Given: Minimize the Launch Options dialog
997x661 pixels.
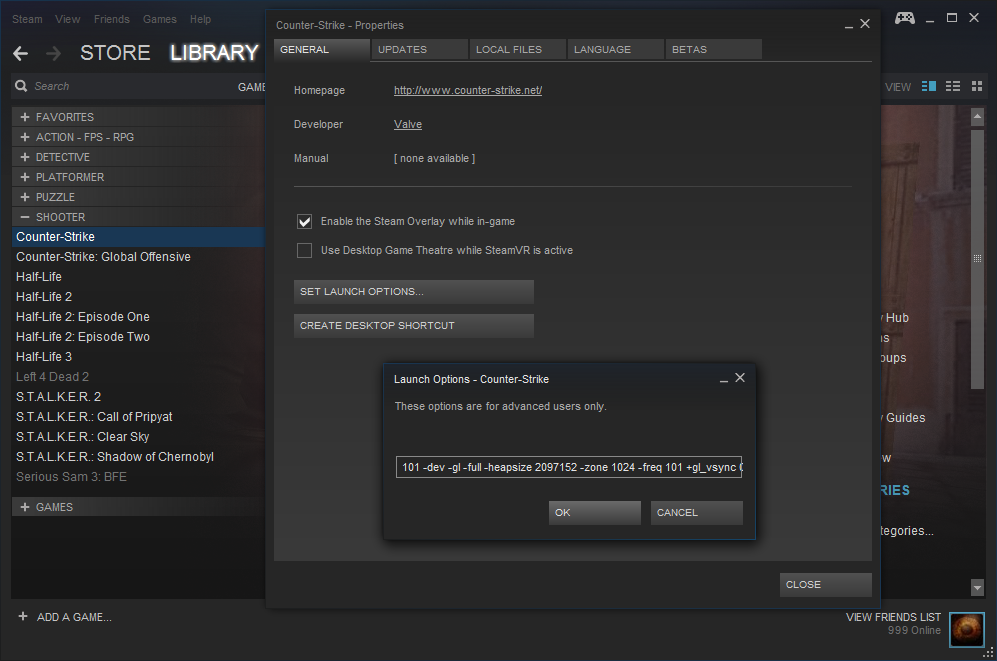Looking at the screenshot, I should (724, 379).
